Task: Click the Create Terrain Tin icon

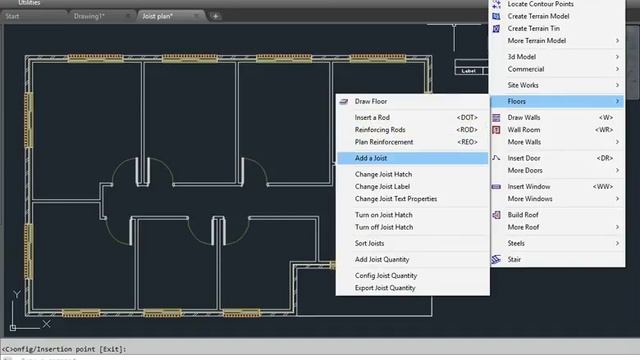Action: [496, 29]
